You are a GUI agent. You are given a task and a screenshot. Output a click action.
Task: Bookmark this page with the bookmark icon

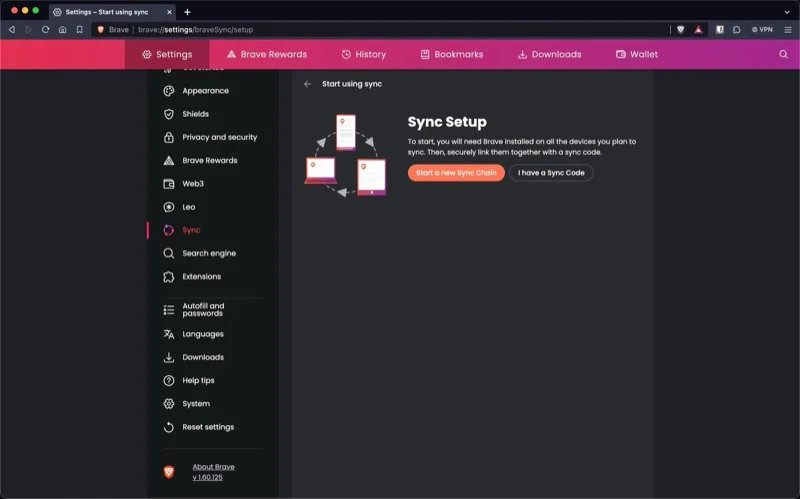click(x=80, y=30)
